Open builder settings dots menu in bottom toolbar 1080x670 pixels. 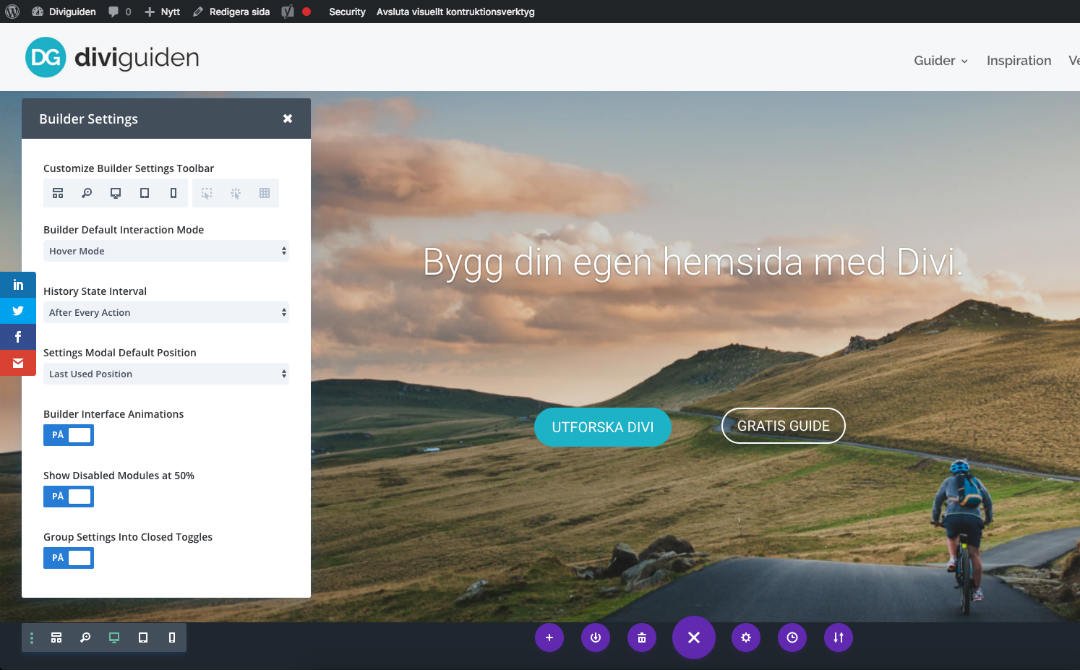31,638
